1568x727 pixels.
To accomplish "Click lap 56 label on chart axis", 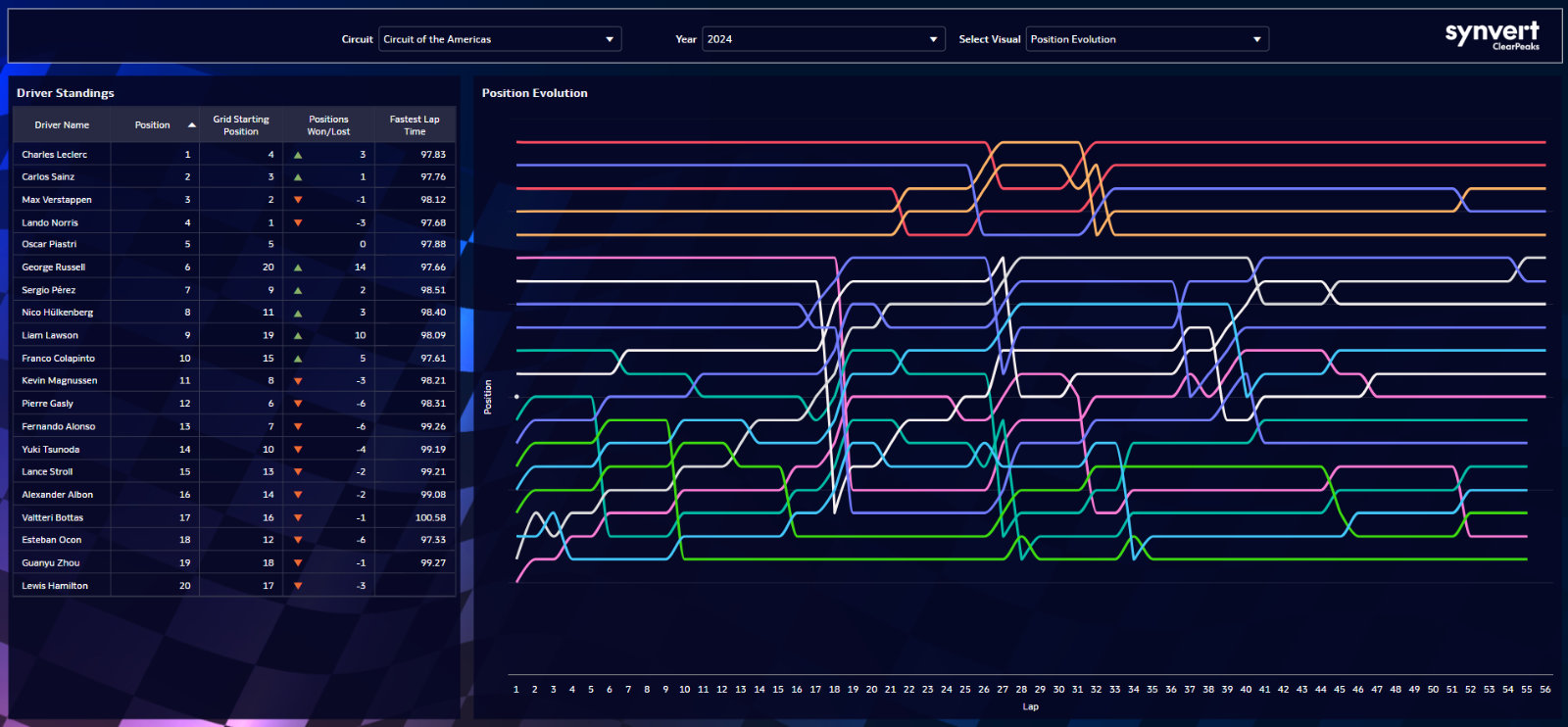I will click(1545, 690).
